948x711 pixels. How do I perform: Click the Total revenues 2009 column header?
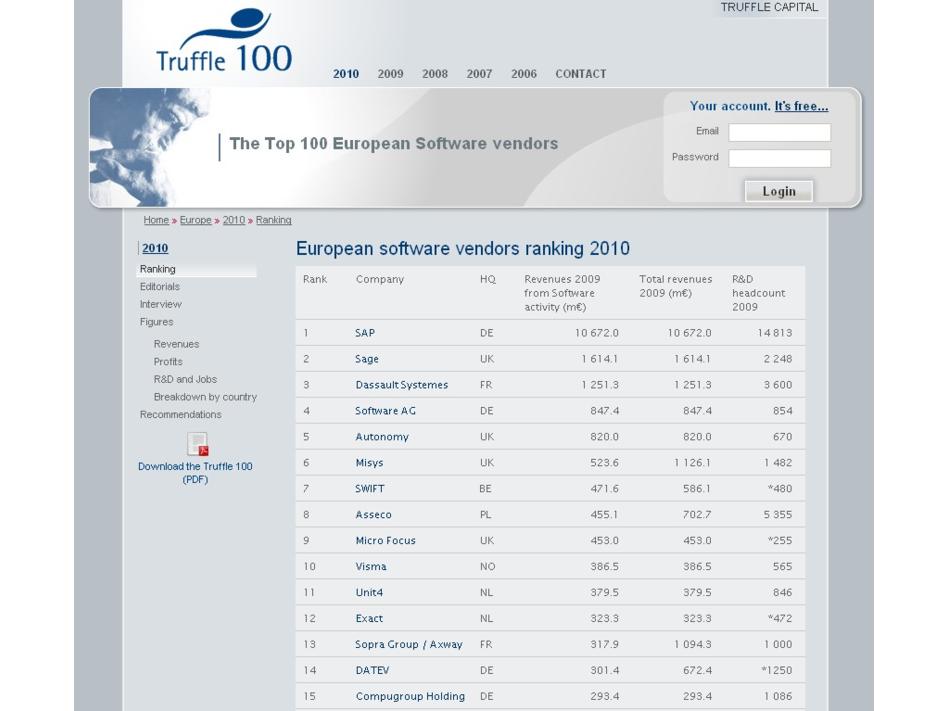pyautogui.click(x=675, y=287)
